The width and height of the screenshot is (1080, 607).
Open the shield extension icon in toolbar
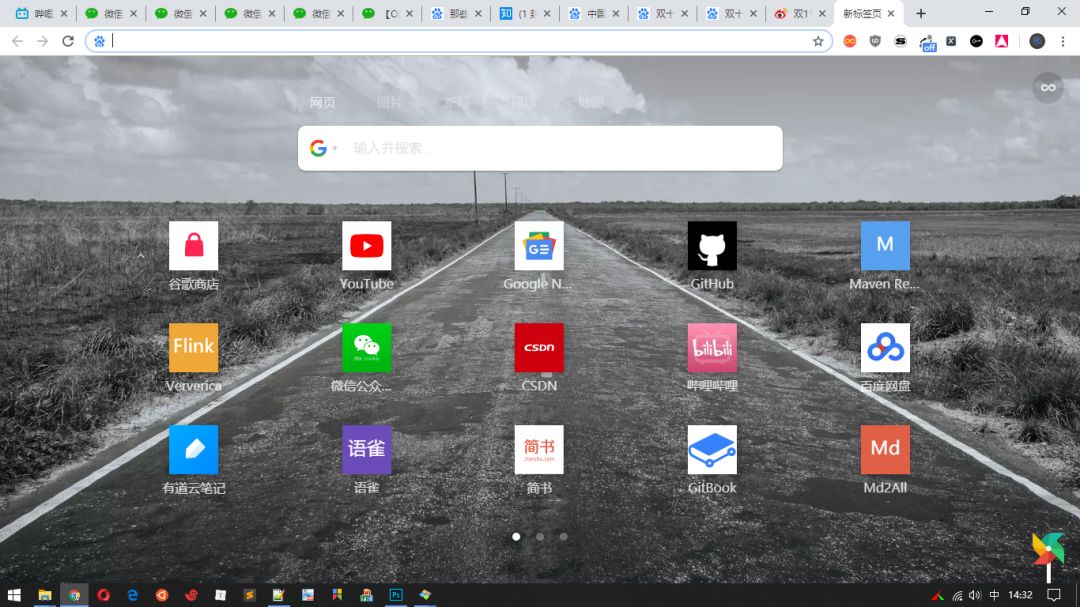click(x=875, y=41)
